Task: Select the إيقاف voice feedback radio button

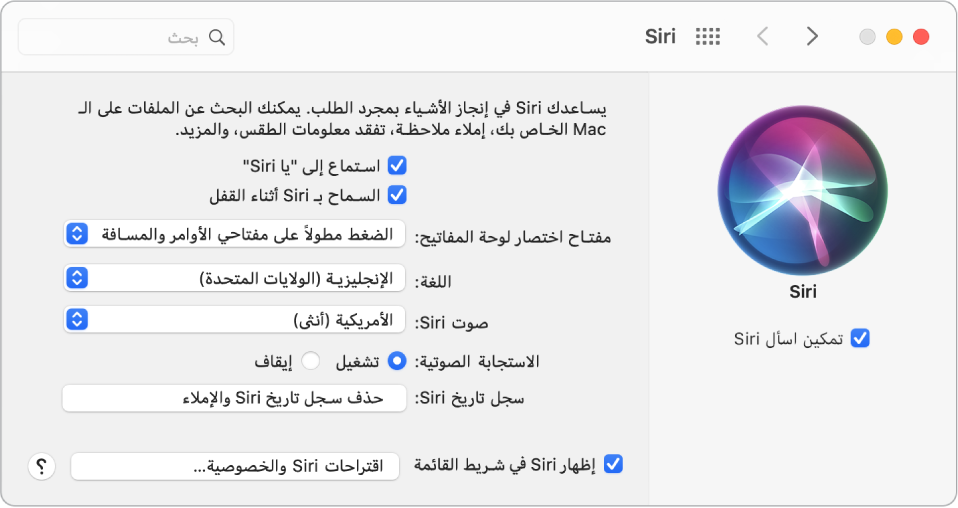Action: [x=310, y=361]
